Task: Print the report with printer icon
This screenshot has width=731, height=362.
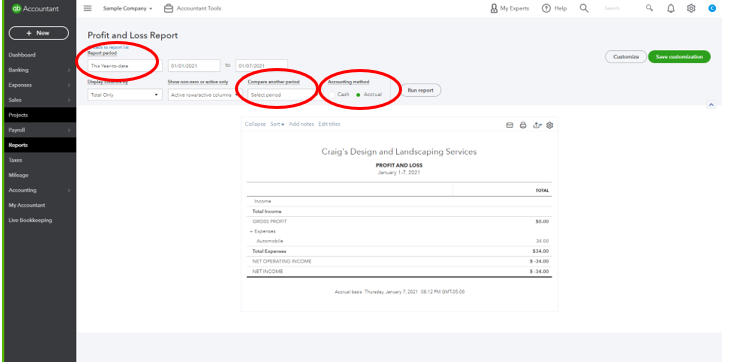Action: pyautogui.click(x=523, y=125)
